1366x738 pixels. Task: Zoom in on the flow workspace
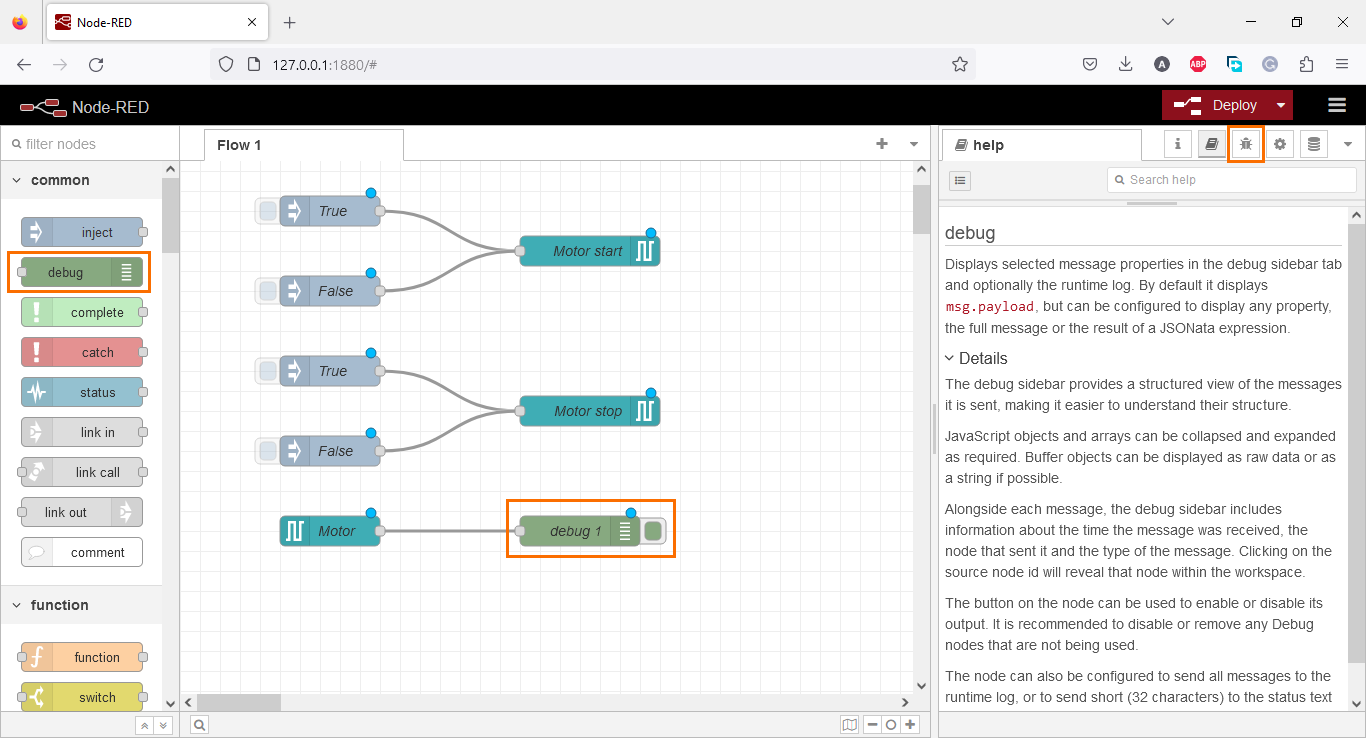tap(910, 724)
